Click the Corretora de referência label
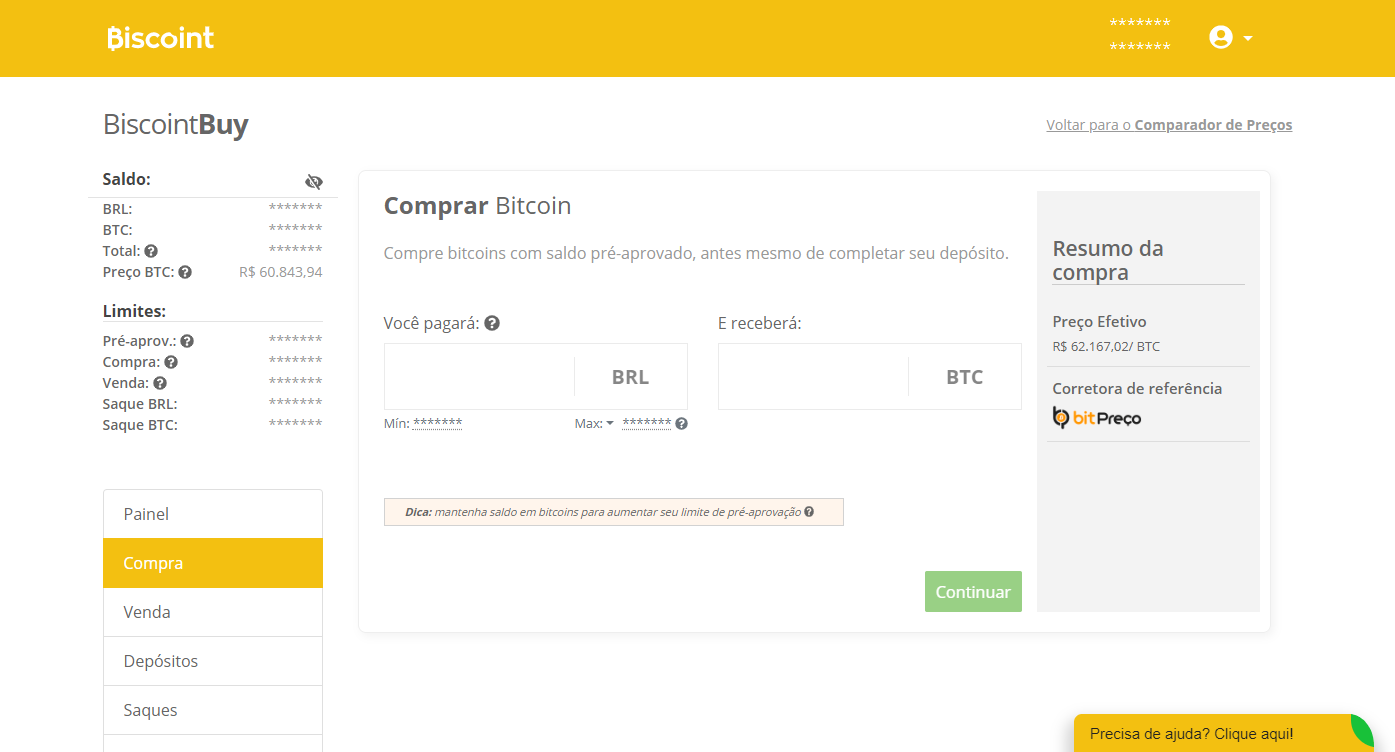Screen dimensions: 1395x752 (1137, 388)
